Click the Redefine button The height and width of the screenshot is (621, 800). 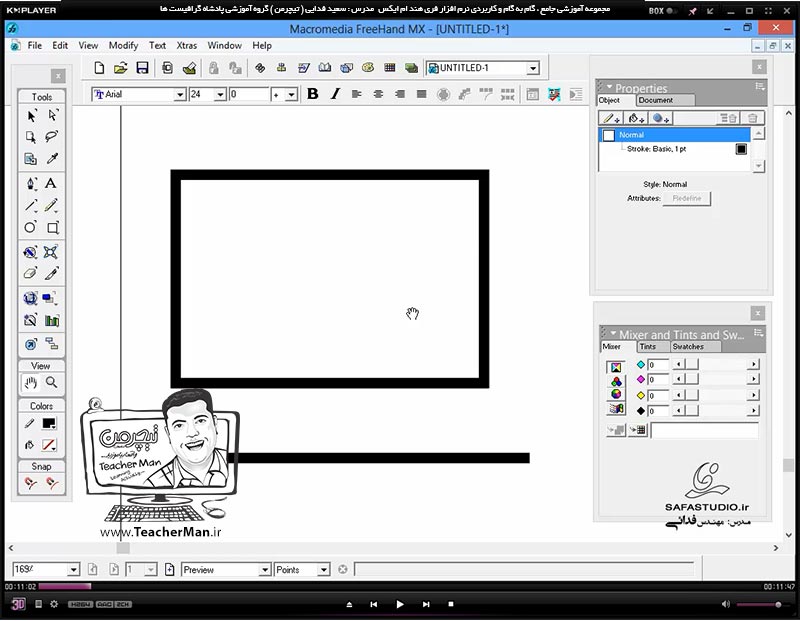tap(687, 198)
